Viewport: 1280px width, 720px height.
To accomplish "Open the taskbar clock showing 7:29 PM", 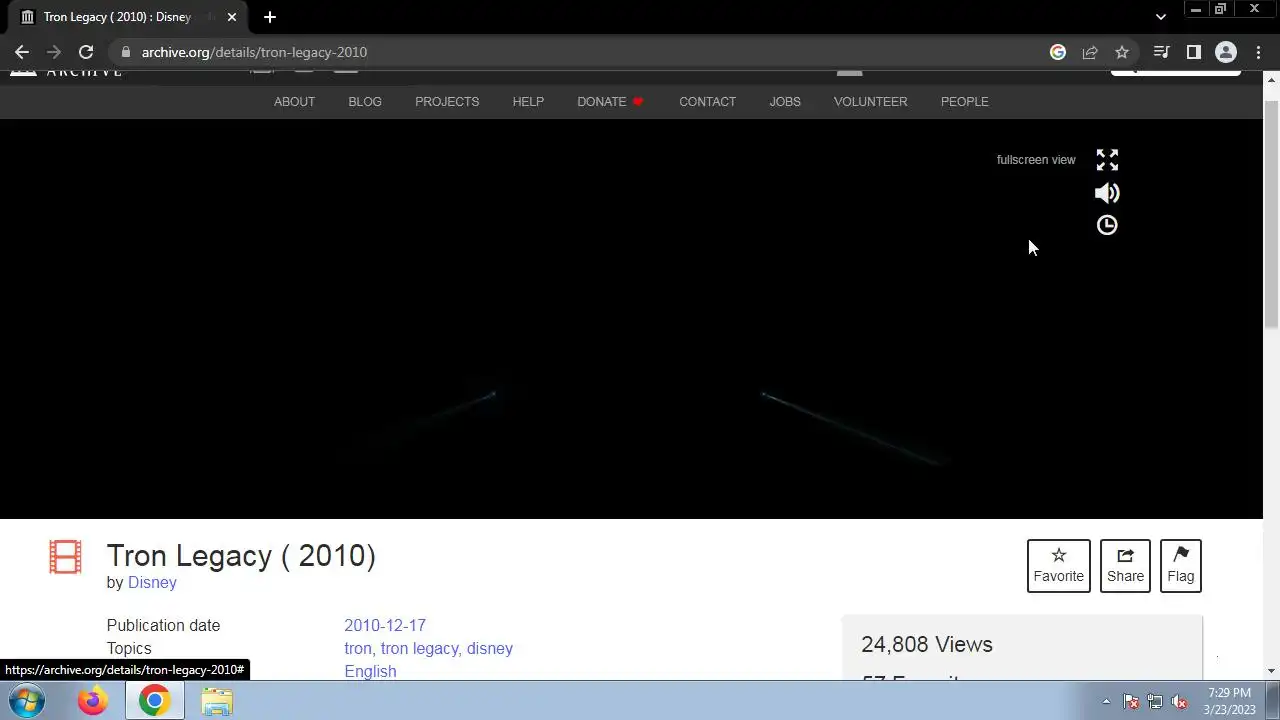I will pyautogui.click(x=1229, y=701).
